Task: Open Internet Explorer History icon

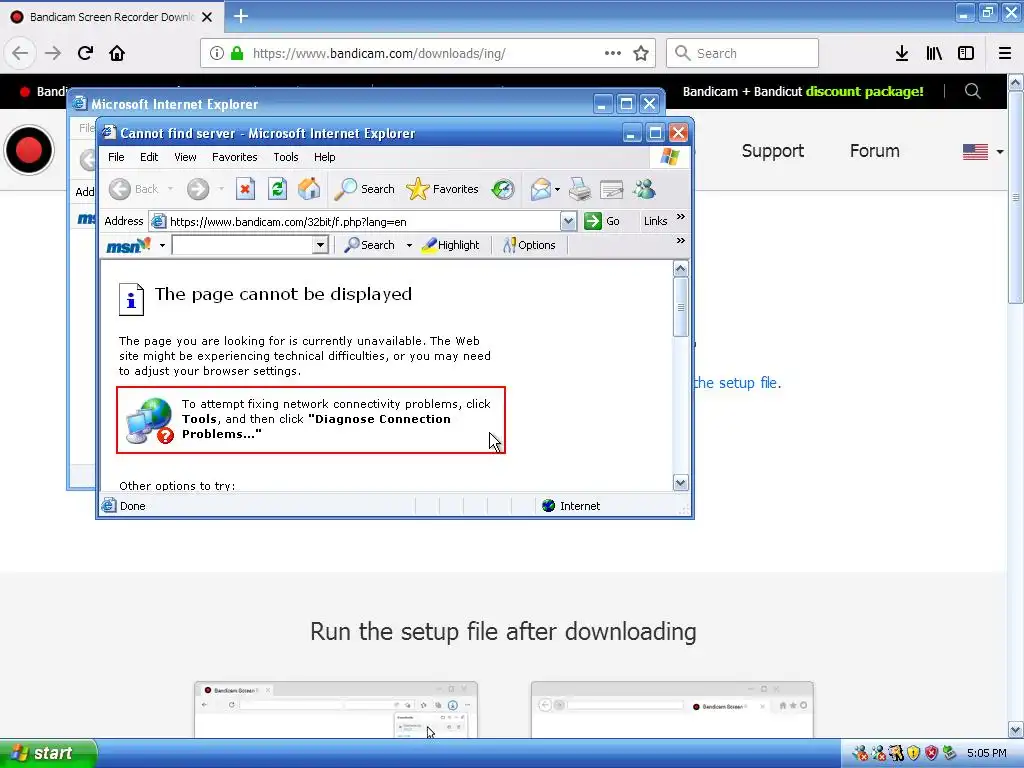Action: click(503, 189)
